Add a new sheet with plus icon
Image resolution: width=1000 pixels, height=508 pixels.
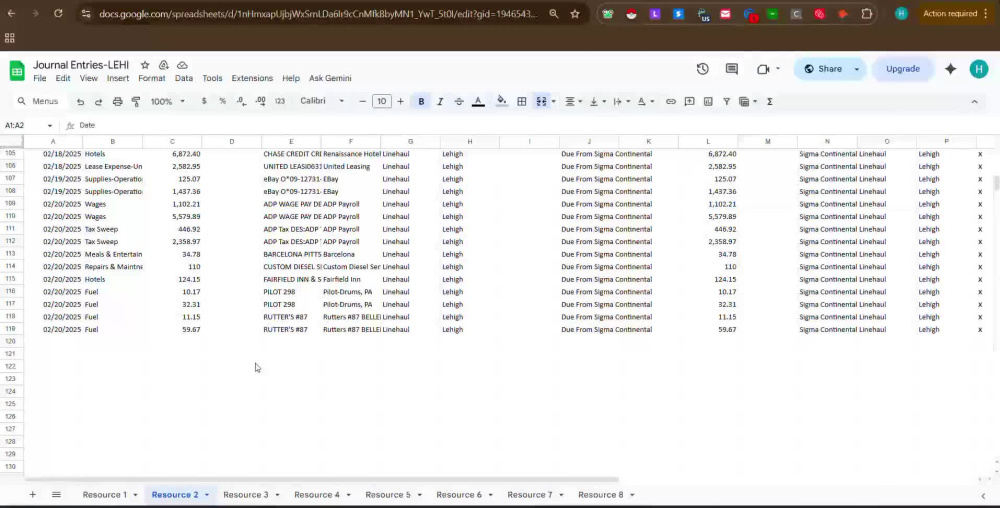pos(33,495)
